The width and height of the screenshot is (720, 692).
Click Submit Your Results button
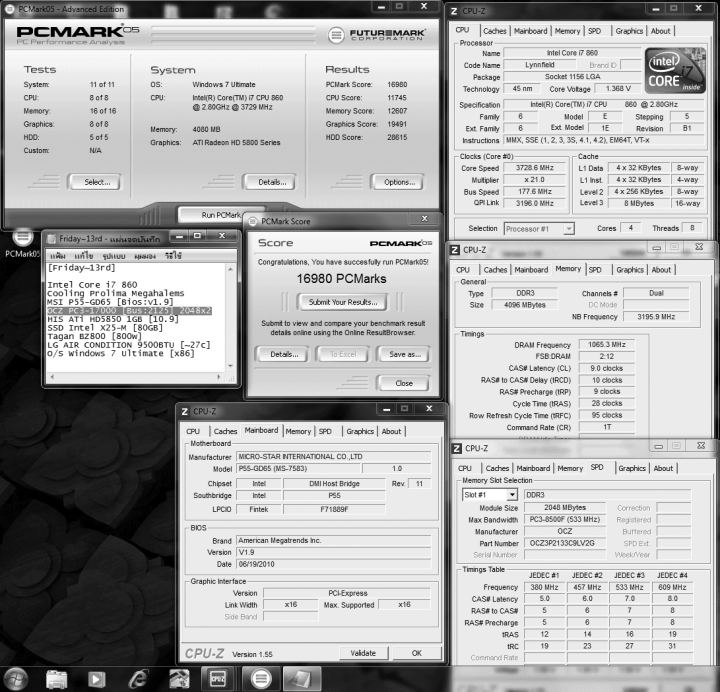(343, 302)
